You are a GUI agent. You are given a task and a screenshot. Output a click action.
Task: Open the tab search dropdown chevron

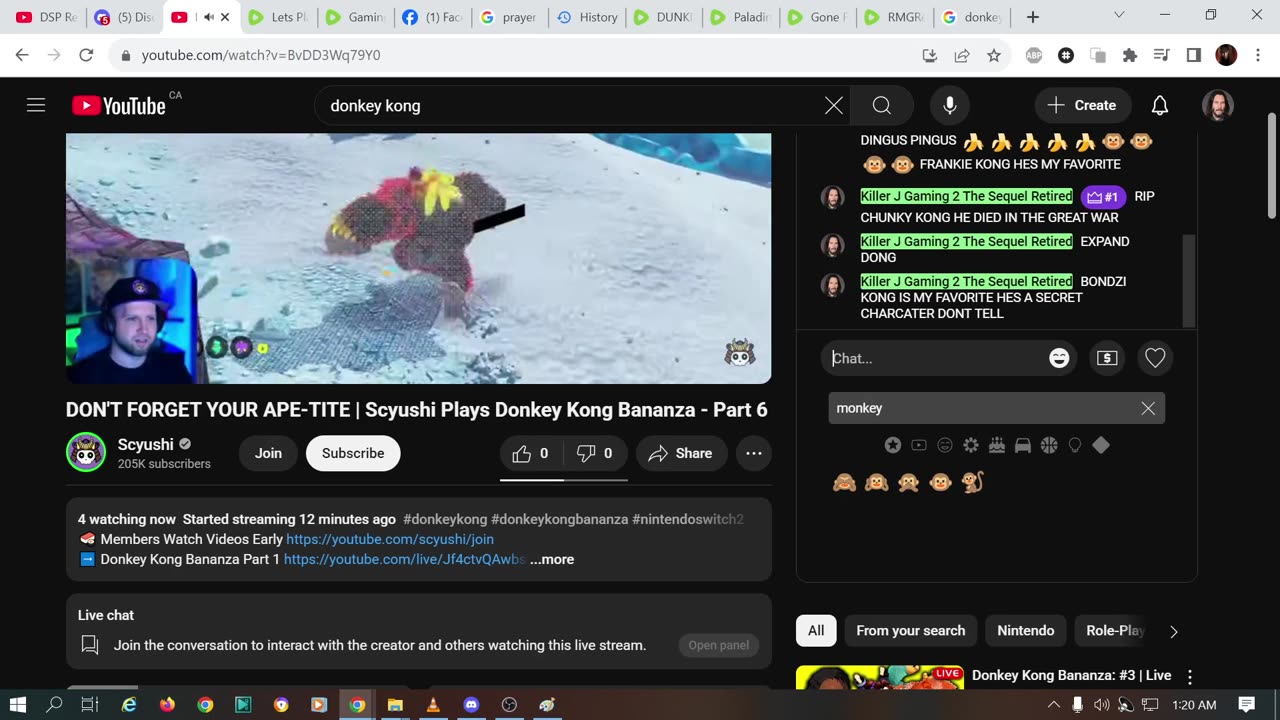(1119, 15)
